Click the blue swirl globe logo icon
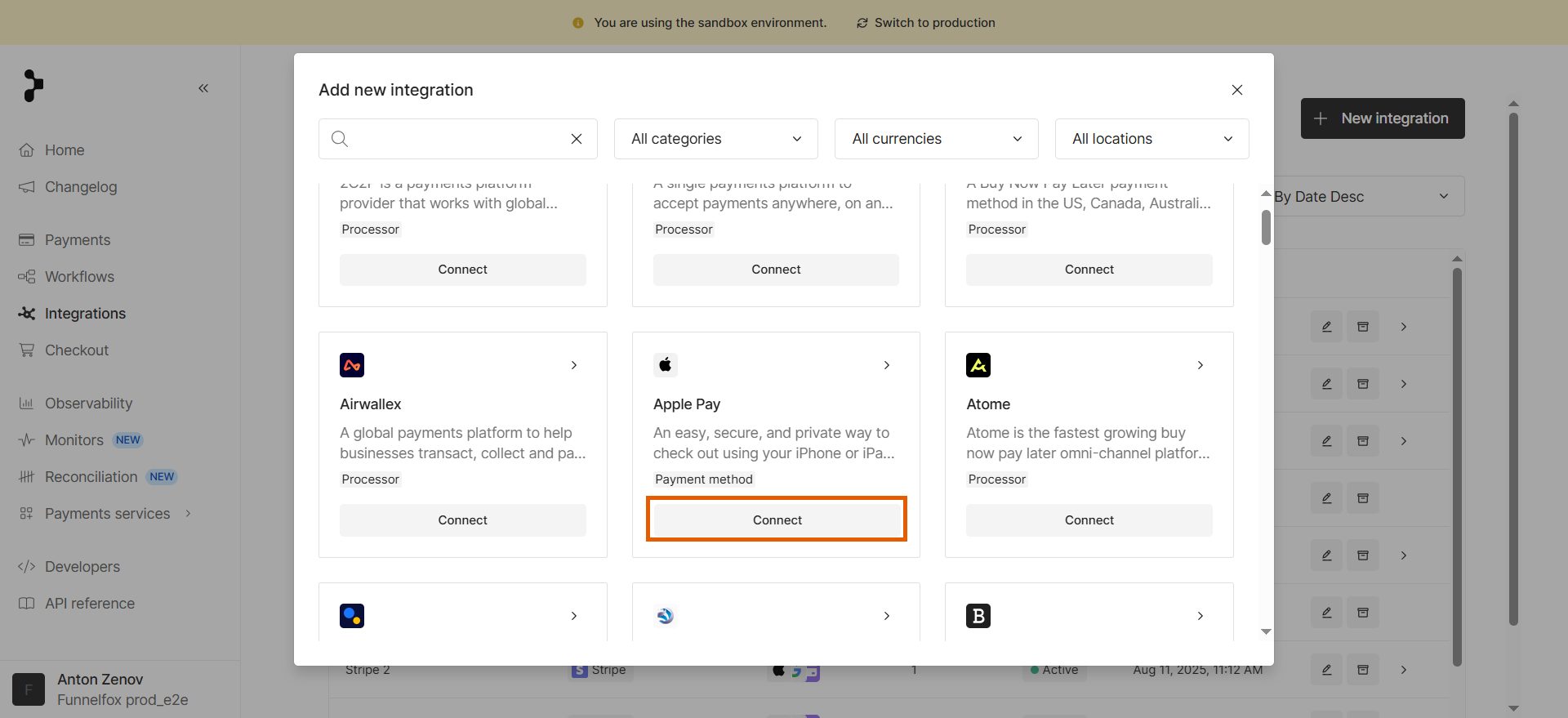The height and width of the screenshot is (718, 1568). pyautogui.click(x=666, y=616)
